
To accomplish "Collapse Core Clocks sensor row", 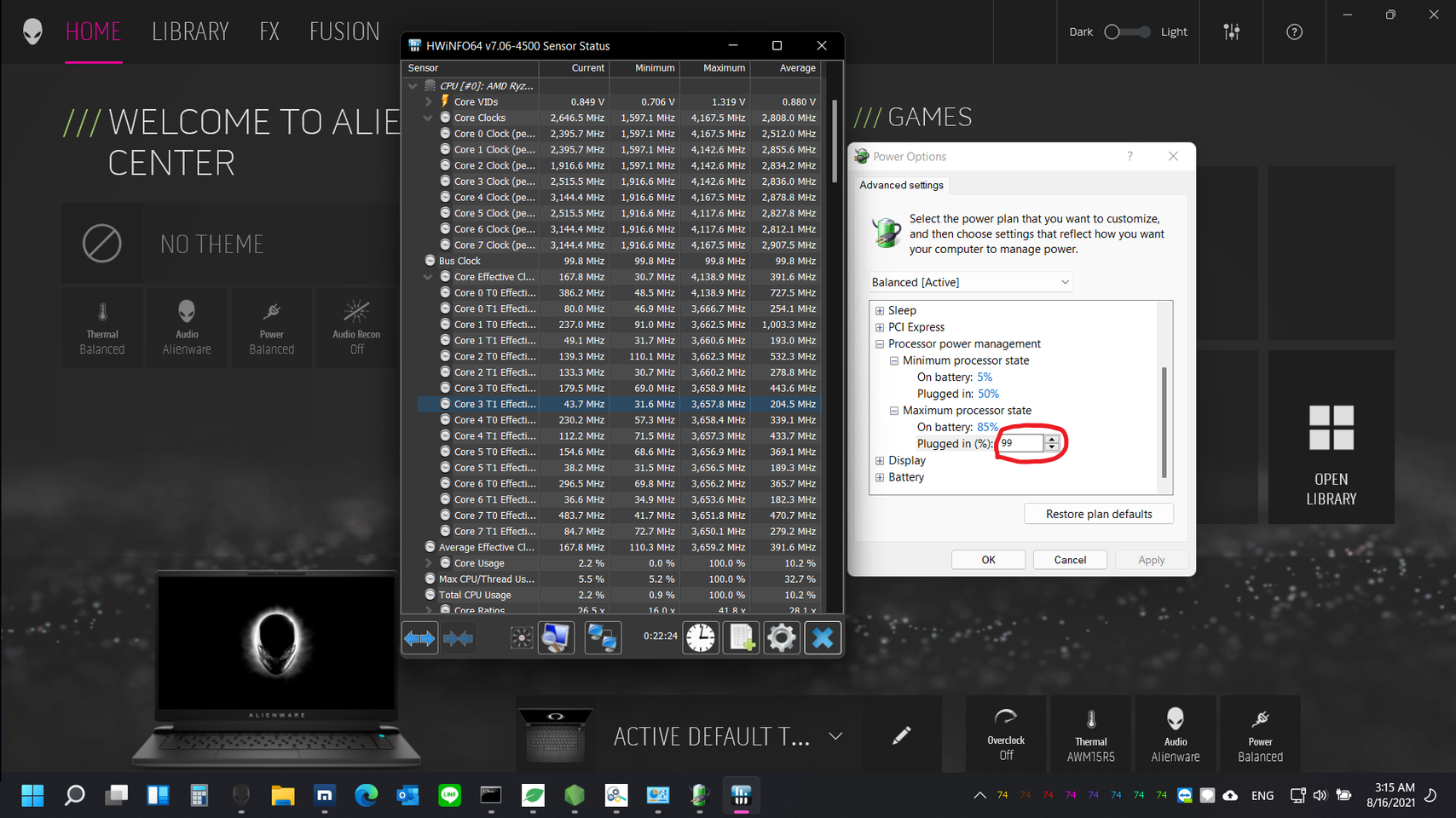I will tap(429, 118).
